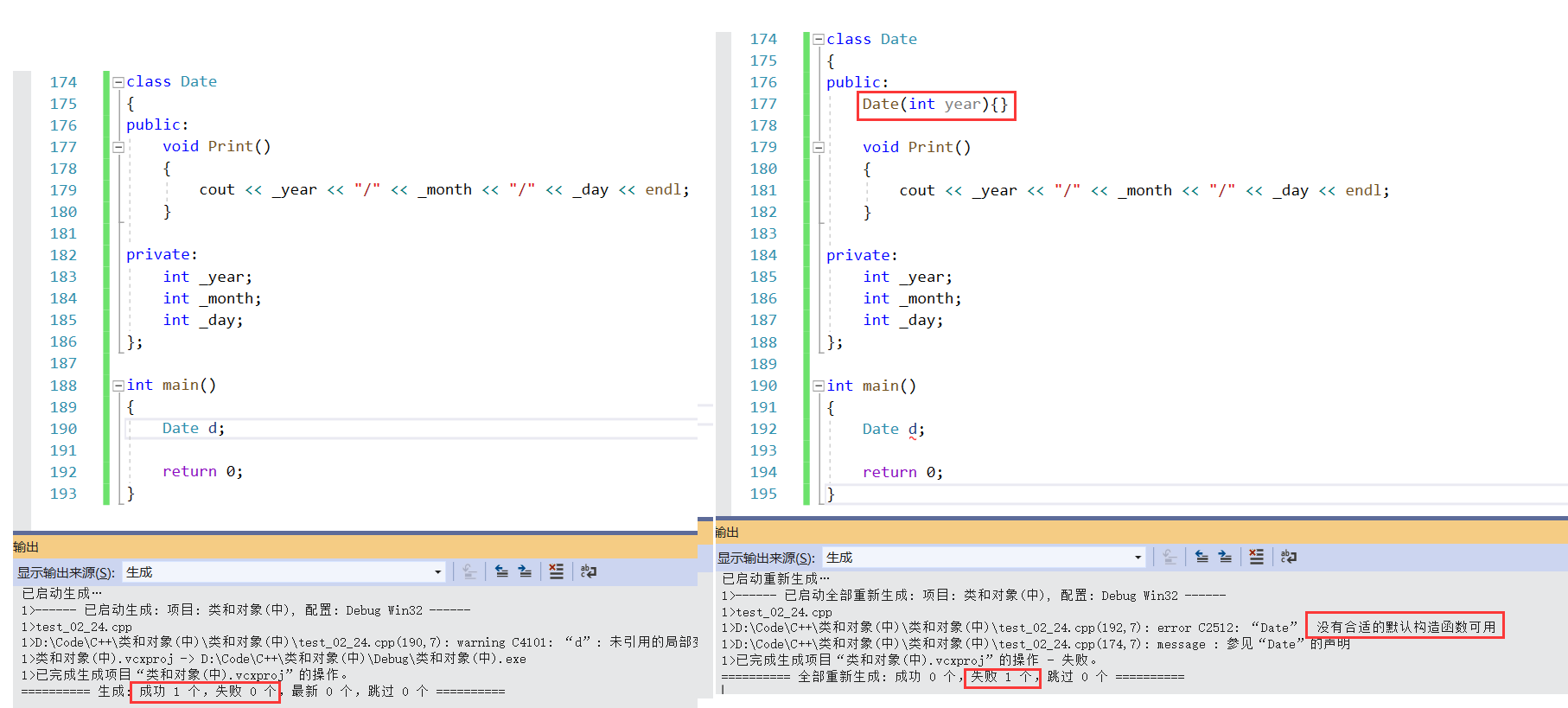Click the error C2512 output line
Viewport: 1568px width, 708px height.
pyautogui.click(x=1111, y=628)
